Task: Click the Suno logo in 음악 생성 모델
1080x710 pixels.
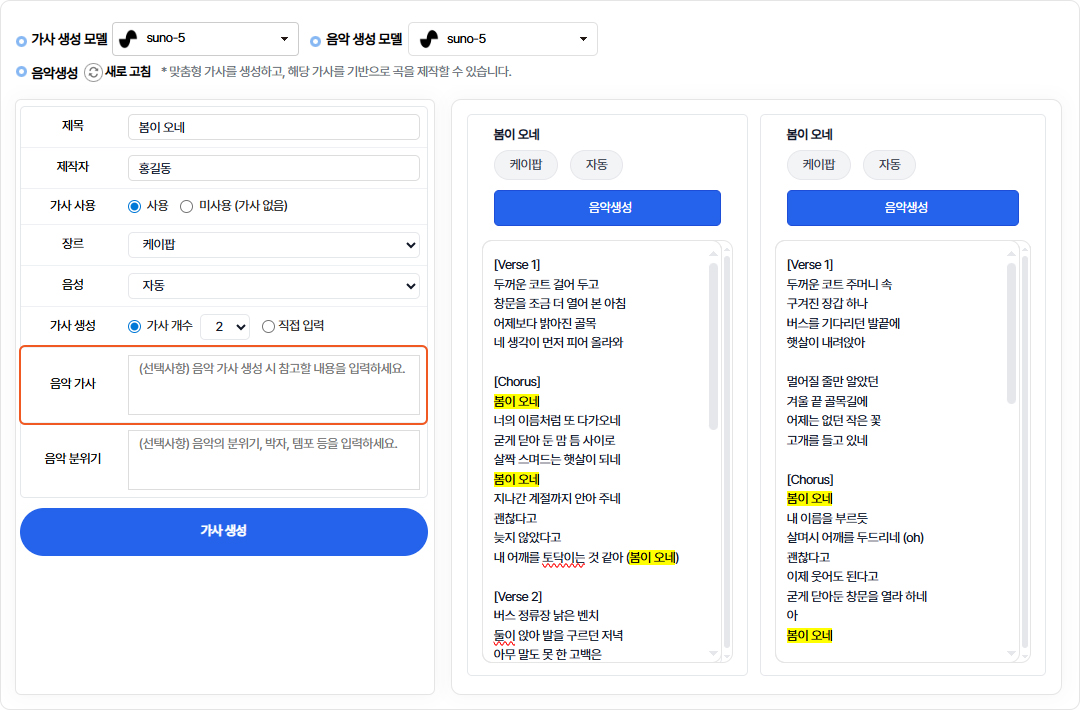Action: (x=429, y=39)
